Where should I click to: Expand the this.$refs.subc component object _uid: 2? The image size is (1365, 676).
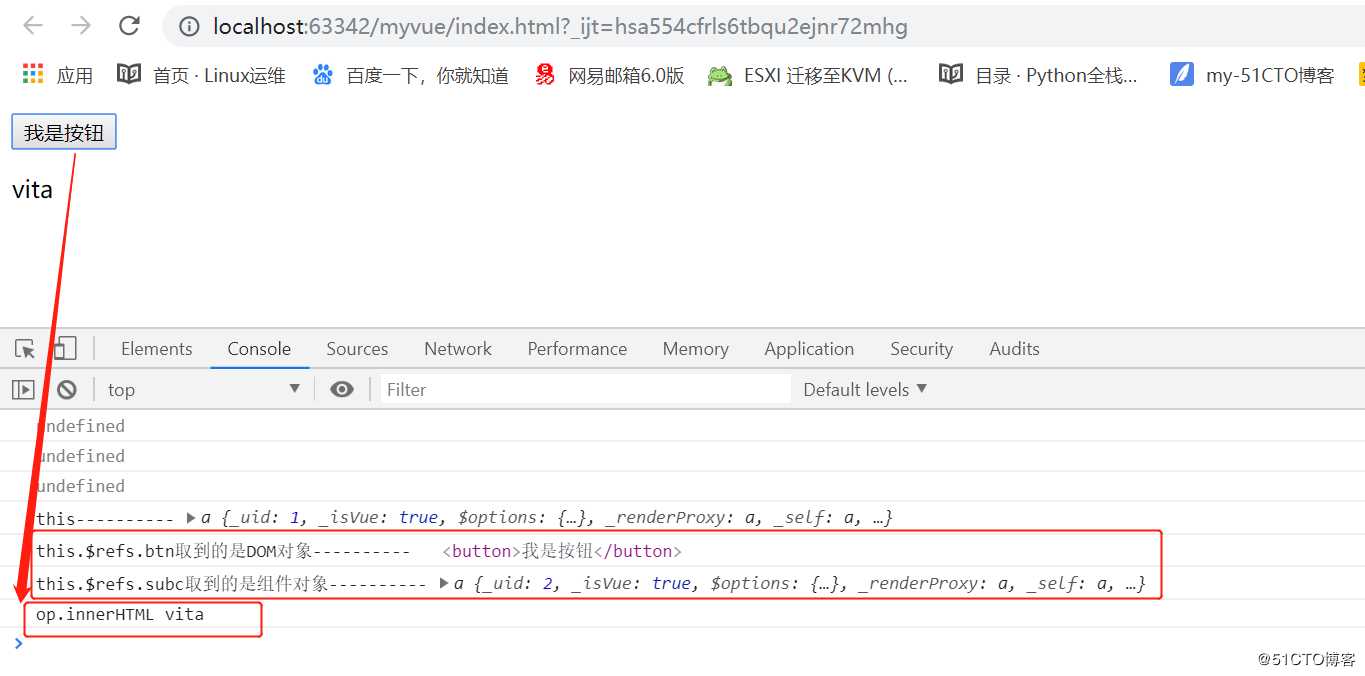444,583
